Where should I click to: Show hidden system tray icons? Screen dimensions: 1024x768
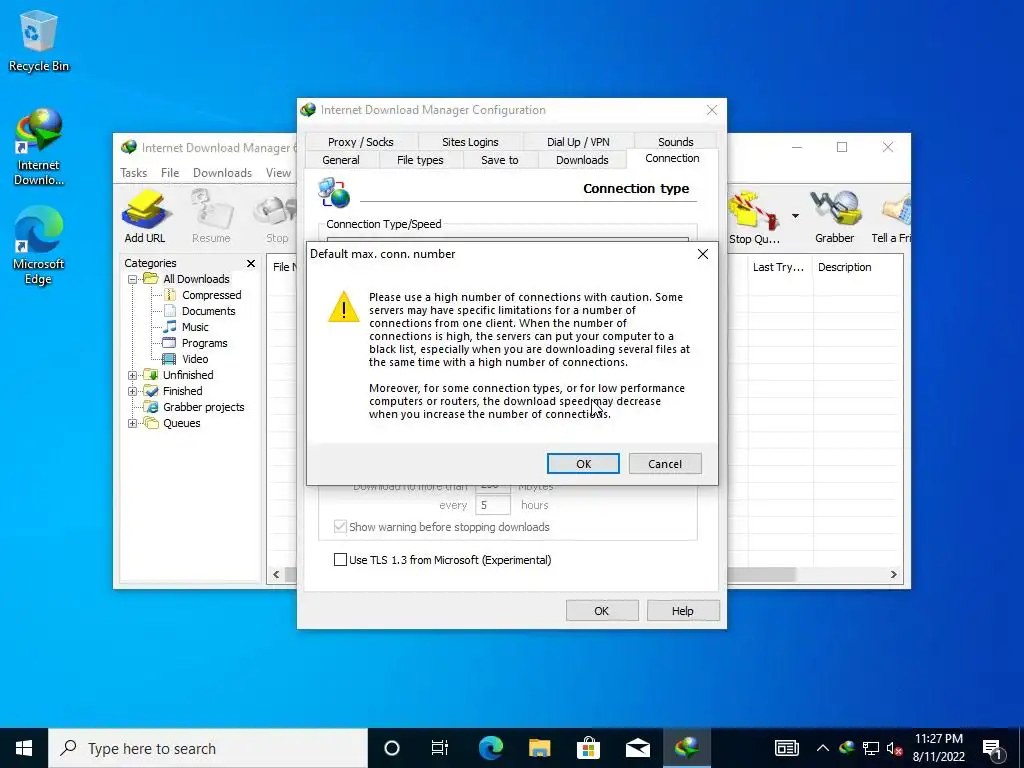pos(823,748)
